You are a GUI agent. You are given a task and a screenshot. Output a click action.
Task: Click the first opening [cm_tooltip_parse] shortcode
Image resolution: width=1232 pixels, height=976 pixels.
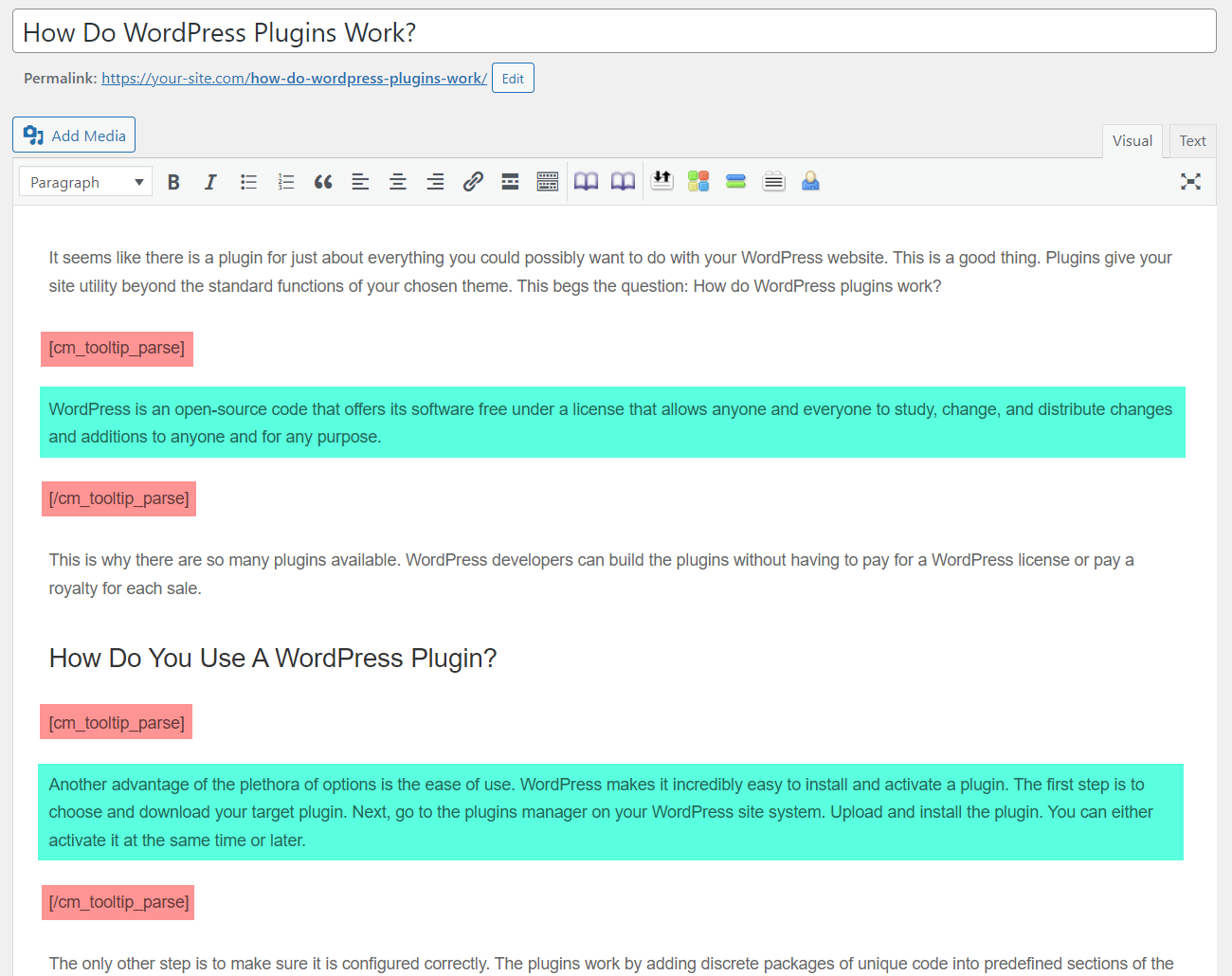117,349
